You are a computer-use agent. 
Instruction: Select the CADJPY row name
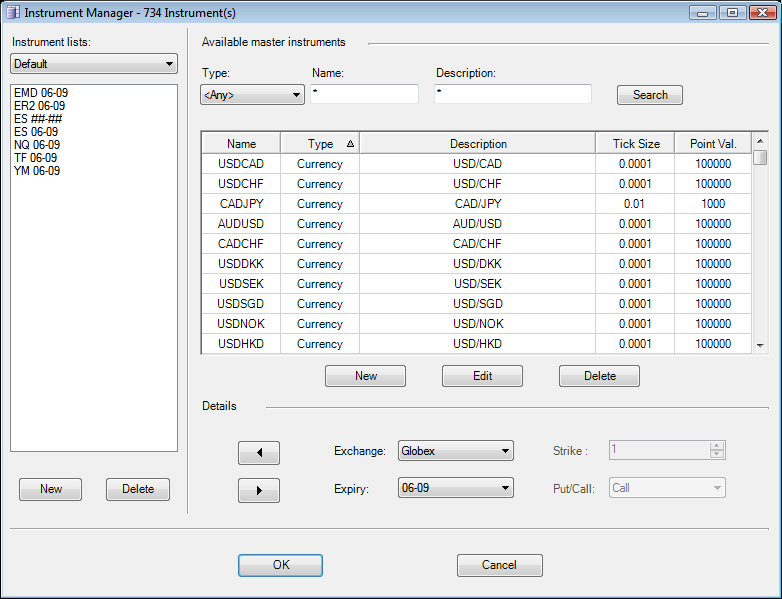pyautogui.click(x=241, y=203)
